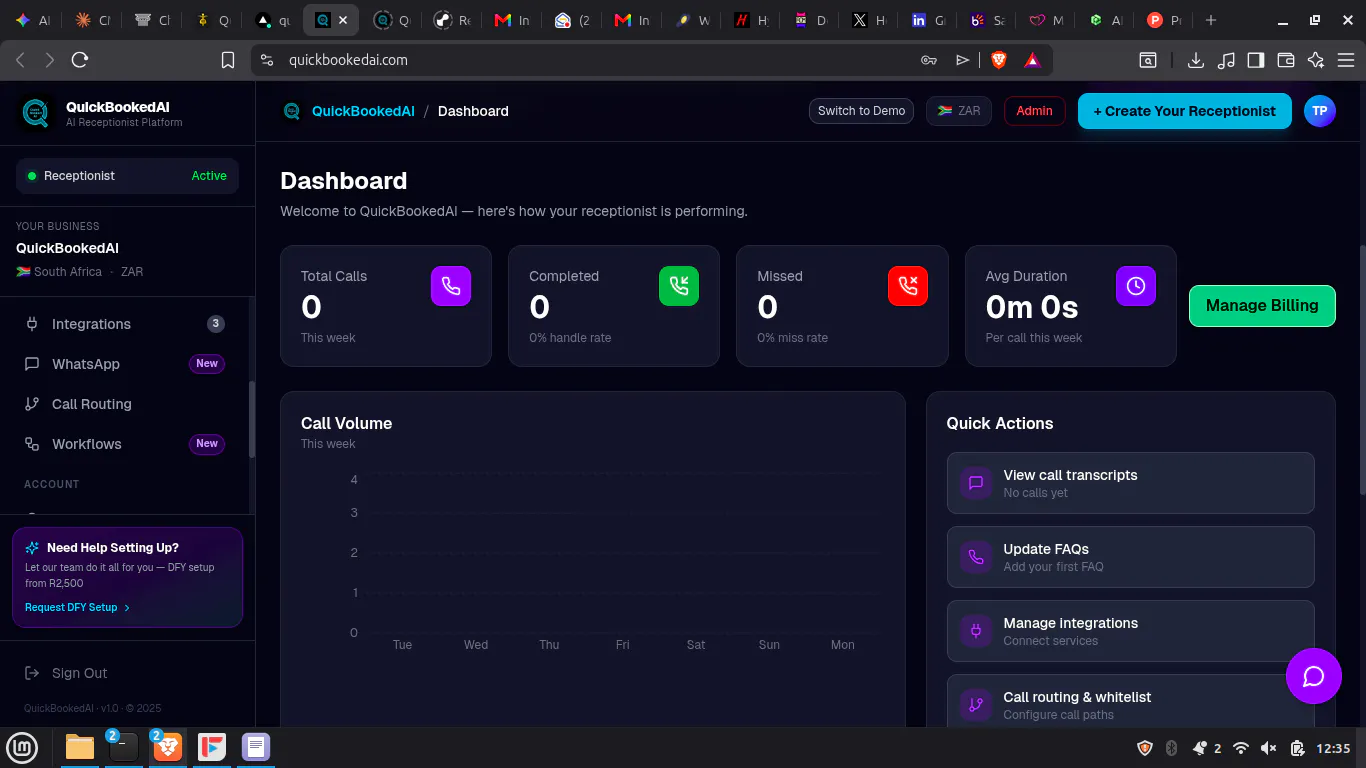
Task: Click the QuickBookedAI breadcrumb link
Action: [363, 111]
